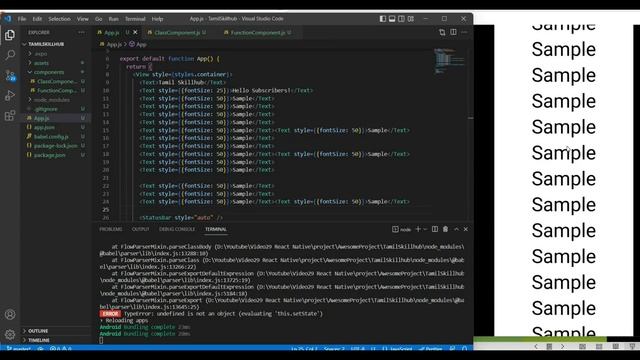Image resolution: width=640 pixels, height=360 pixels.
Task: Click errors and warnings status bar item
Action: click(x=61, y=349)
